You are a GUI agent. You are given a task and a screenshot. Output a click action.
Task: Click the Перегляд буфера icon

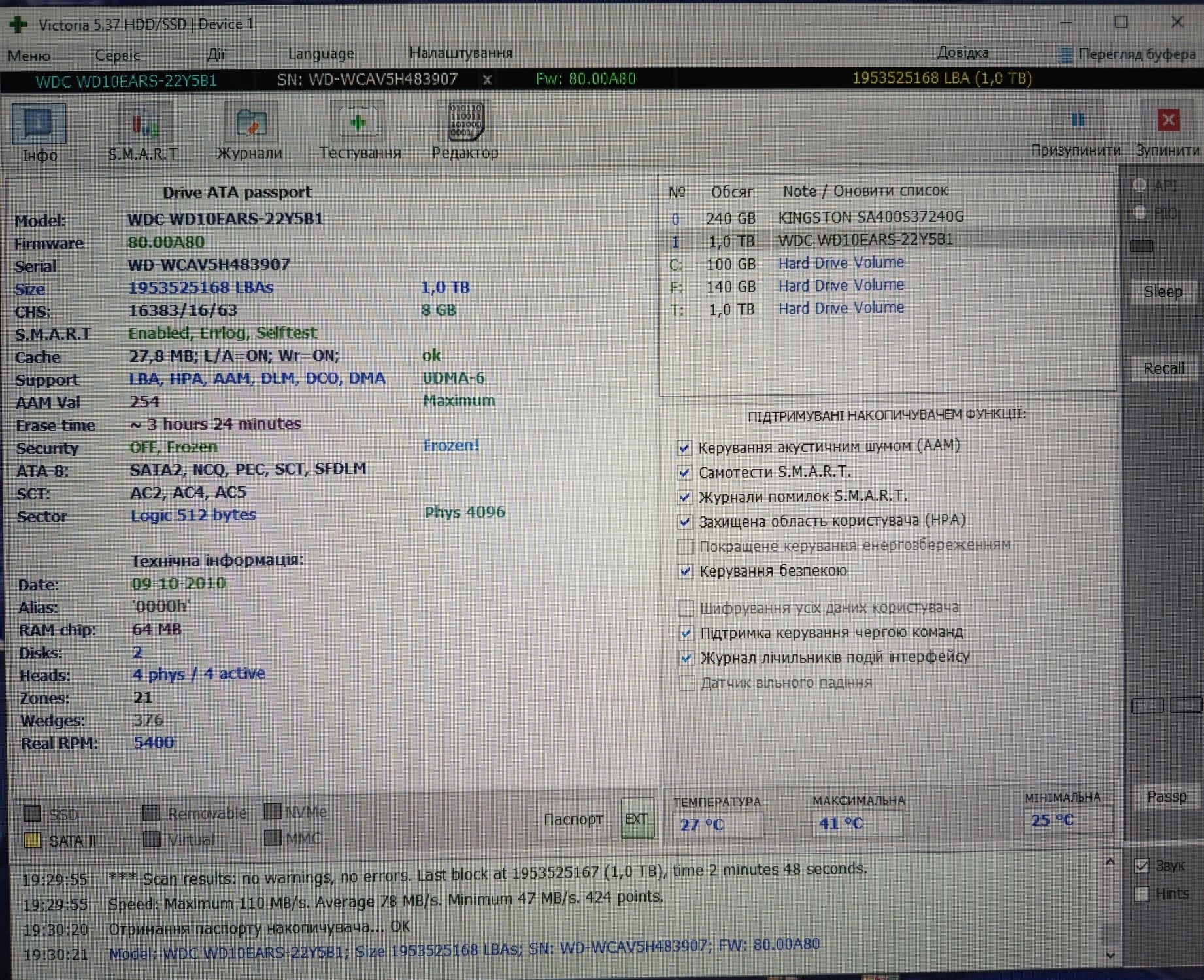[x=1065, y=55]
